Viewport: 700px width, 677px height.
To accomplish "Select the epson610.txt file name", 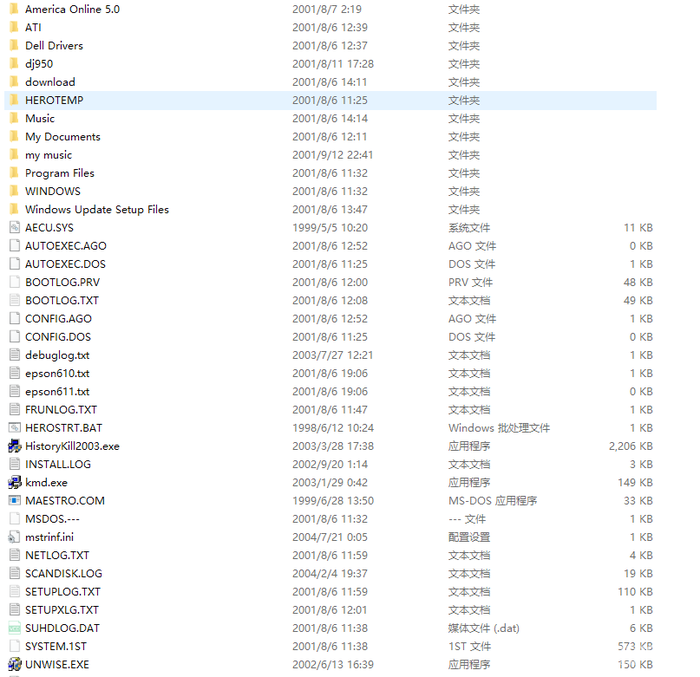I will tap(57, 373).
